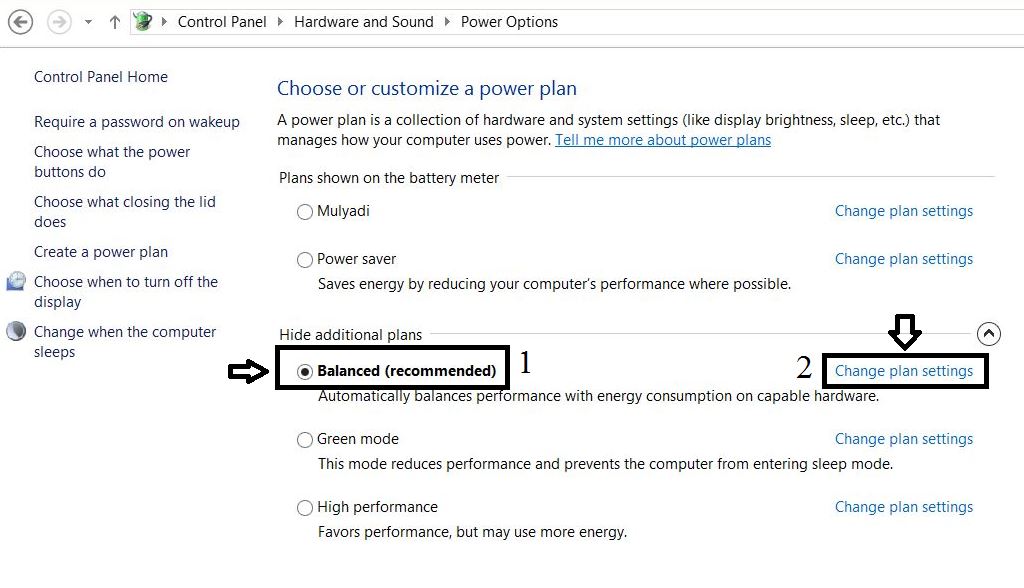1024x588 pixels.
Task: Select the High performance plan
Action: [x=305, y=508]
